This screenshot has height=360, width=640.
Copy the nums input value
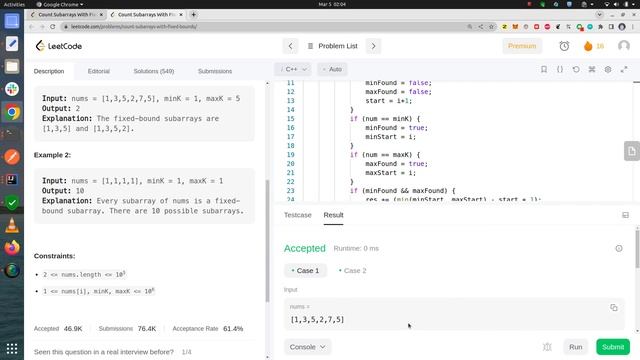pyautogui.click(x=613, y=307)
